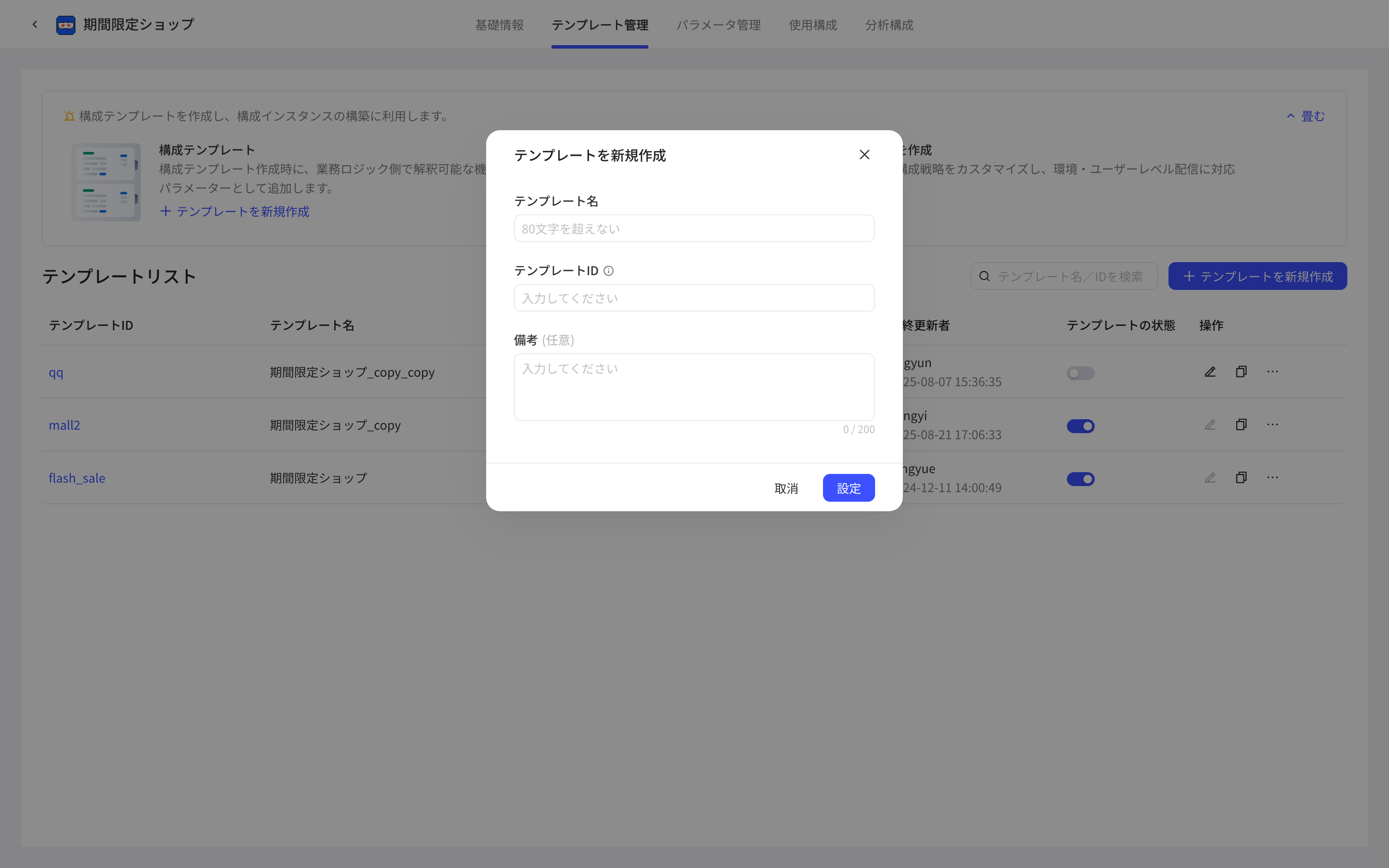This screenshot has width=1389, height=868.
Task: Open the 使用構成 tab
Action: [x=813, y=25]
